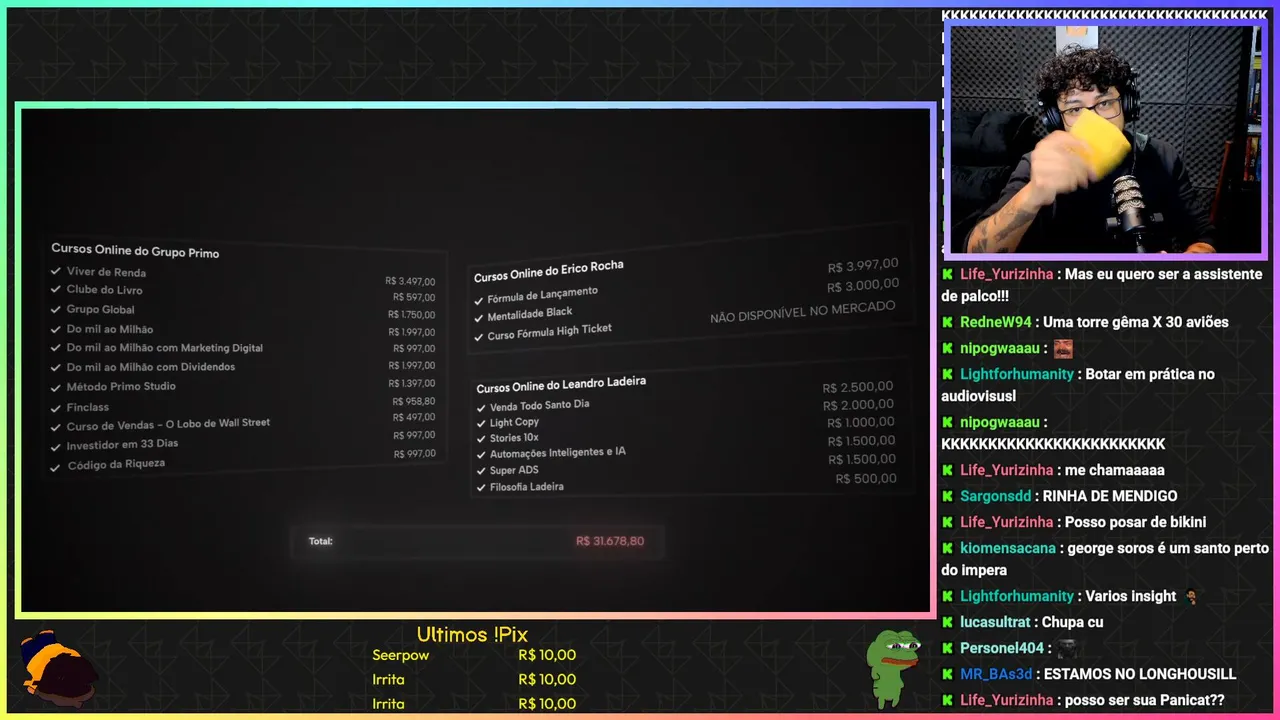
Task: Click the Seerpow Pix donor name
Action: (x=400, y=655)
